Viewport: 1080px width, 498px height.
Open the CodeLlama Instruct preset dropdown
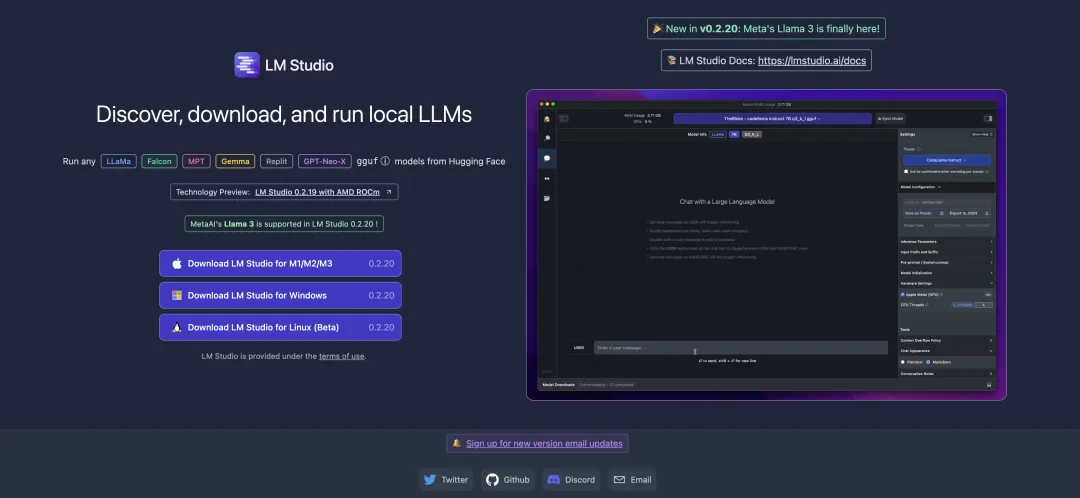coord(946,159)
